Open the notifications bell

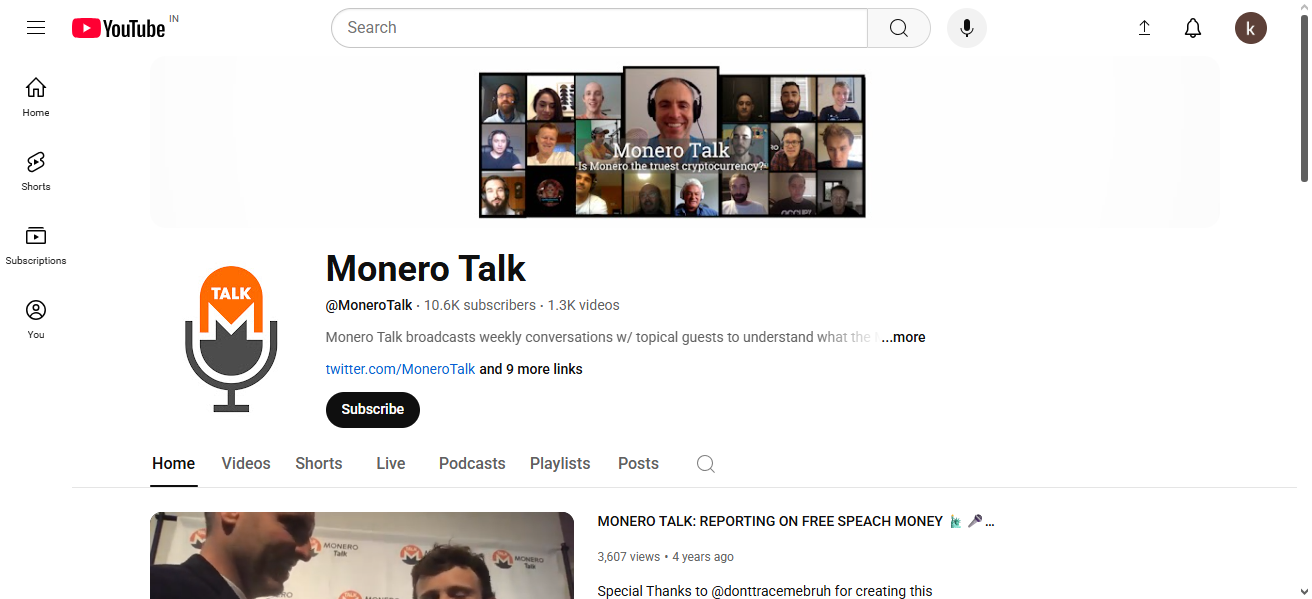[x=1192, y=28]
